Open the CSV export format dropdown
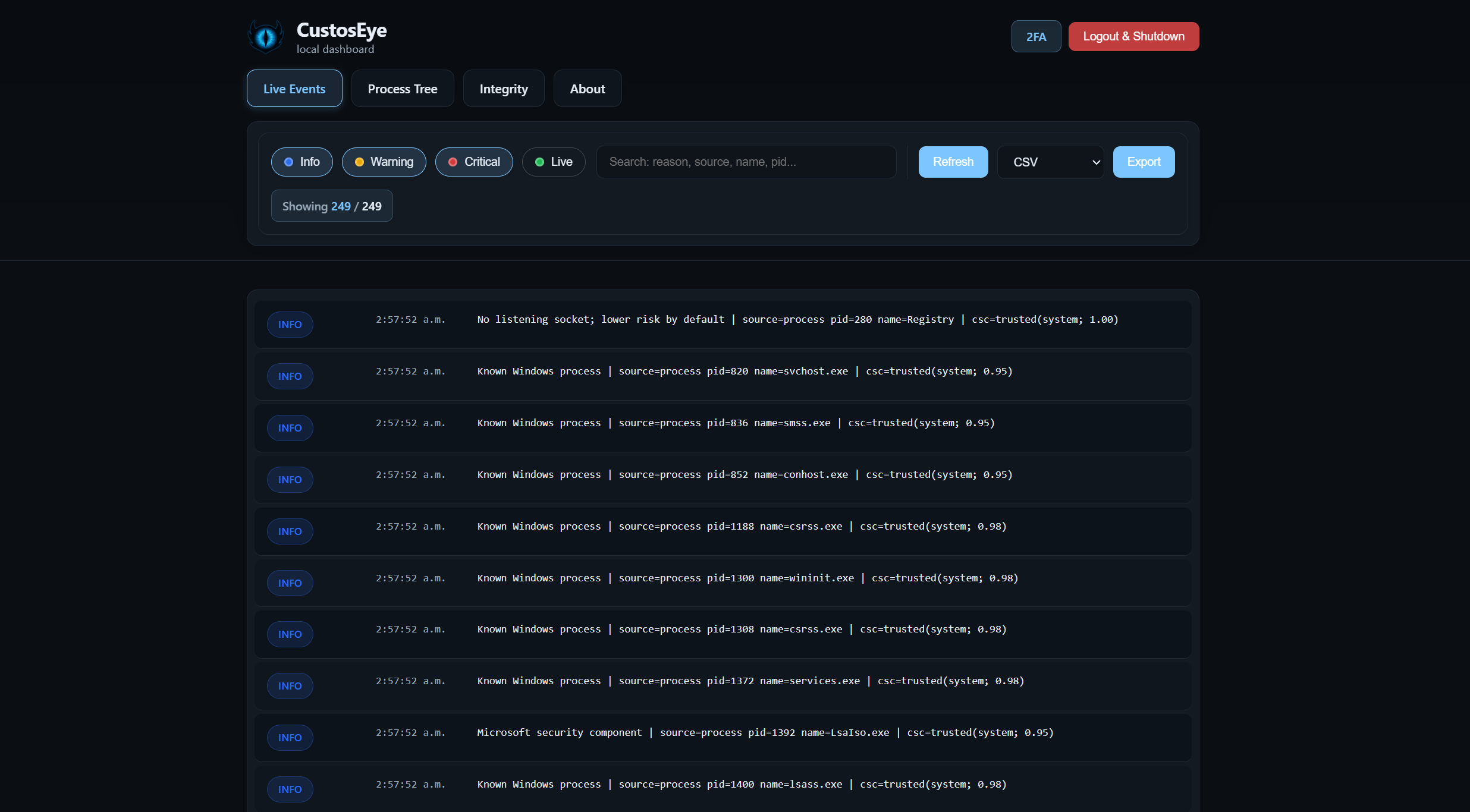This screenshot has height=812, width=1470. click(x=1050, y=162)
